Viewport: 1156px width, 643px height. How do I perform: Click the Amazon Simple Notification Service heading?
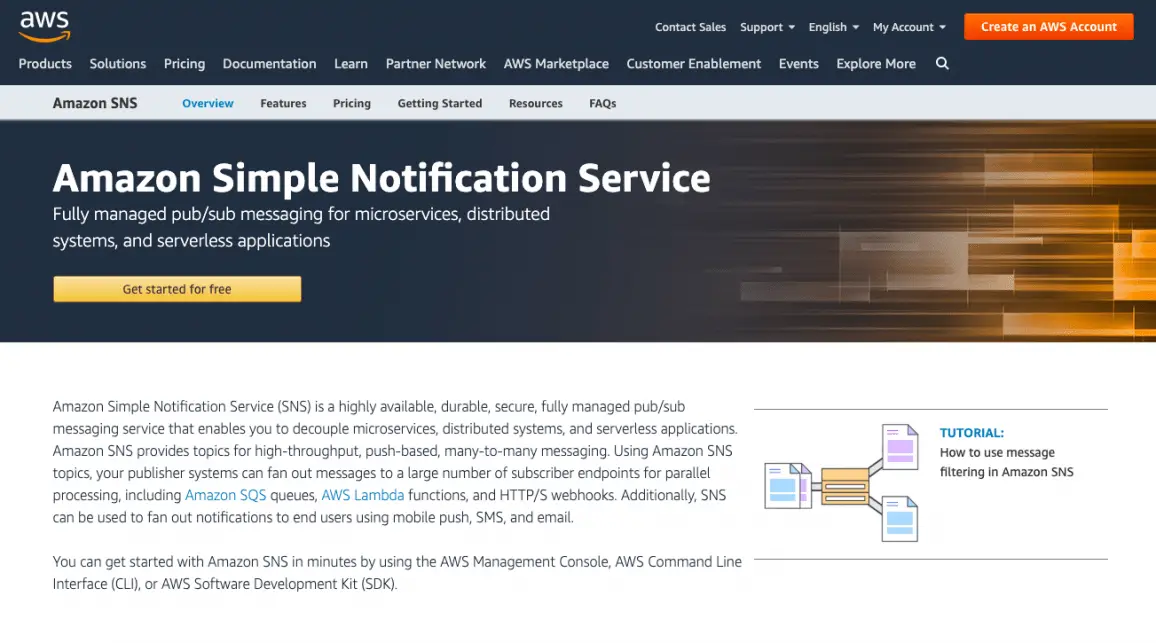(381, 178)
